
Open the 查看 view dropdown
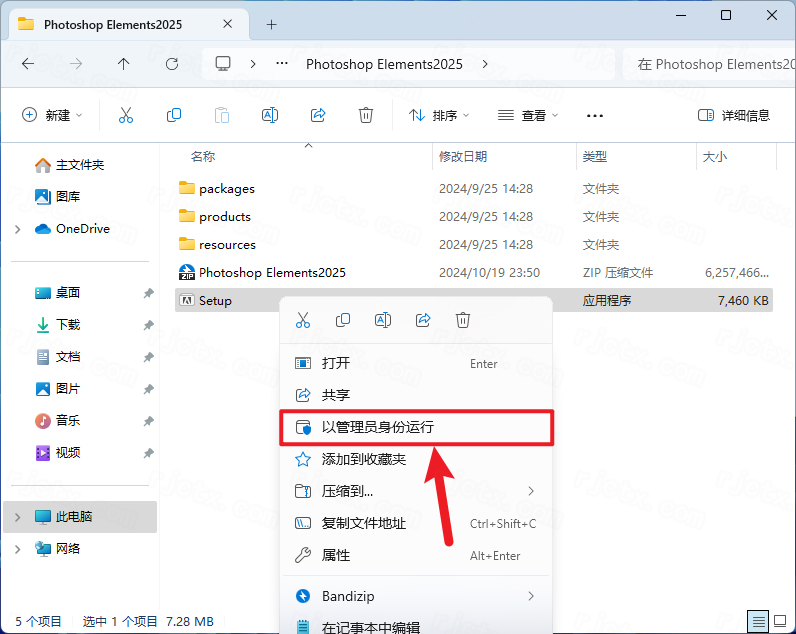click(528, 115)
